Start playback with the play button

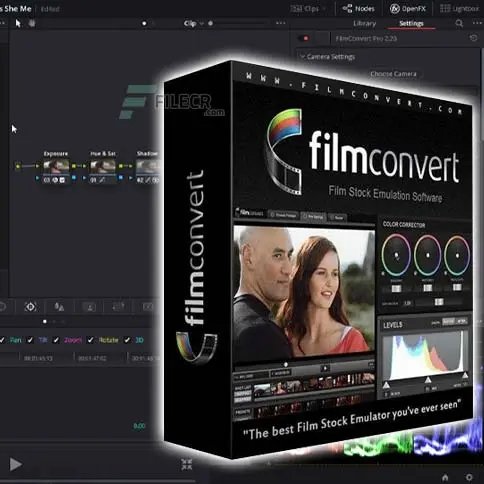pos(15,464)
